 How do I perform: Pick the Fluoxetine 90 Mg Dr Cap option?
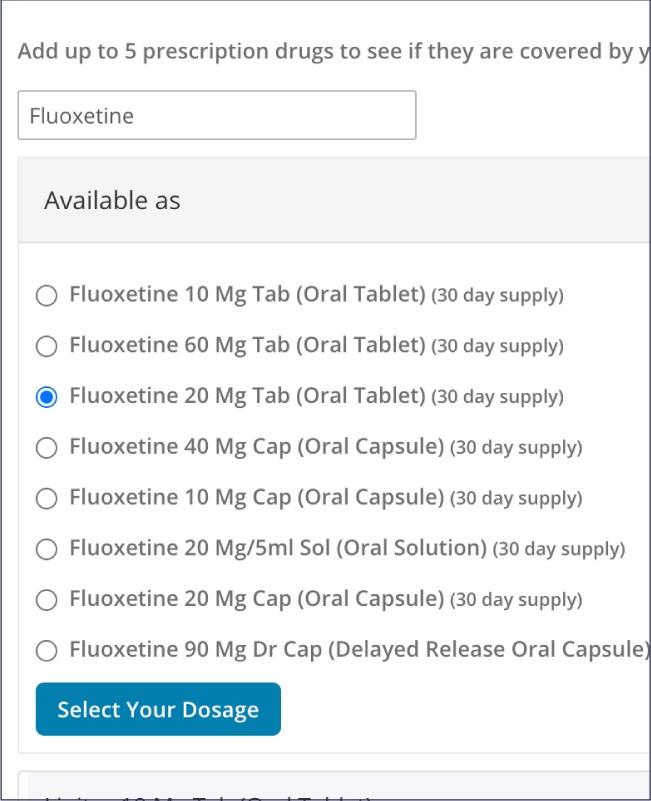pos(47,651)
